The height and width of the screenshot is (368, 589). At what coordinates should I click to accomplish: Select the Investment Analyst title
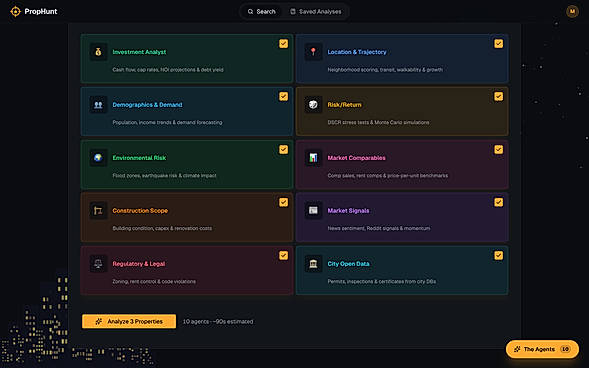pyautogui.click(x=139, y=52)
